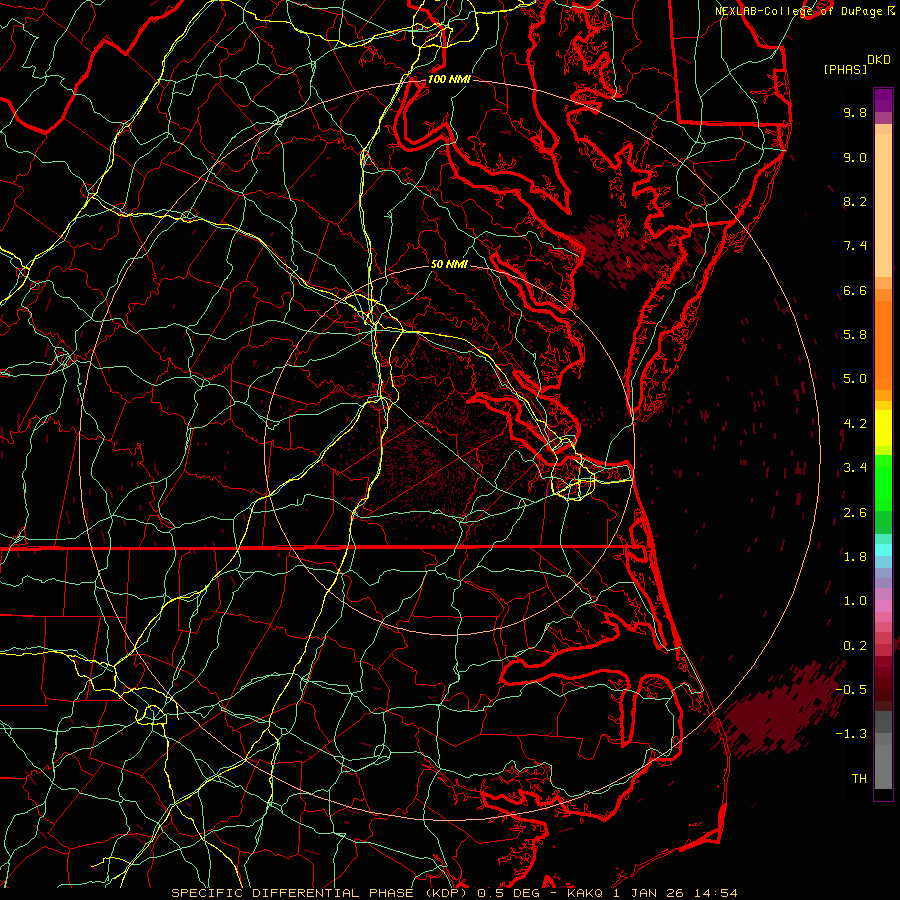Pick the pink segment of the color bar
900x900 pixels.
(883, 606)
